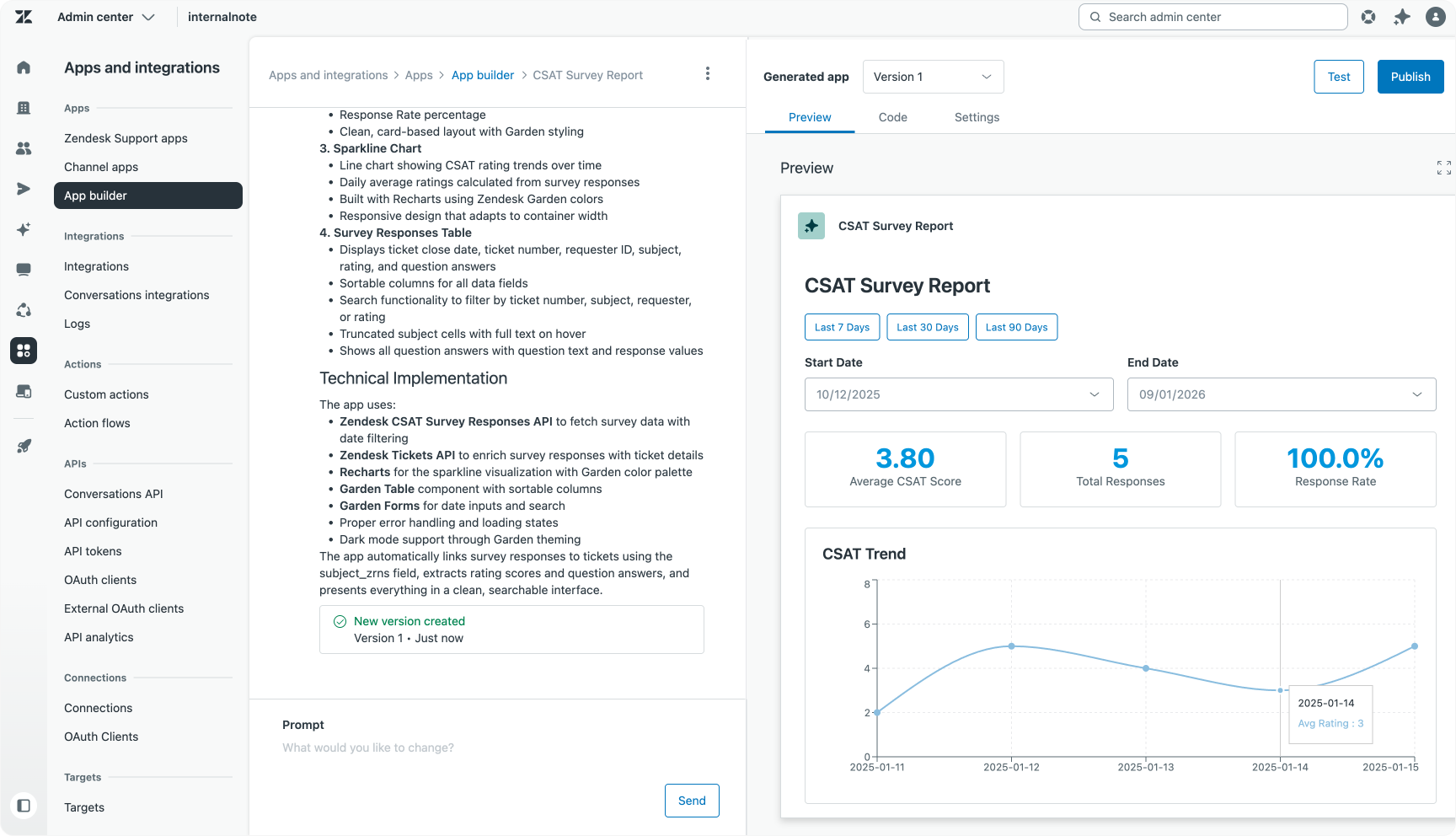The image size is (1456, 836).
Task: Select the Last 7 Days filter
Action: (x=842, y=327)
